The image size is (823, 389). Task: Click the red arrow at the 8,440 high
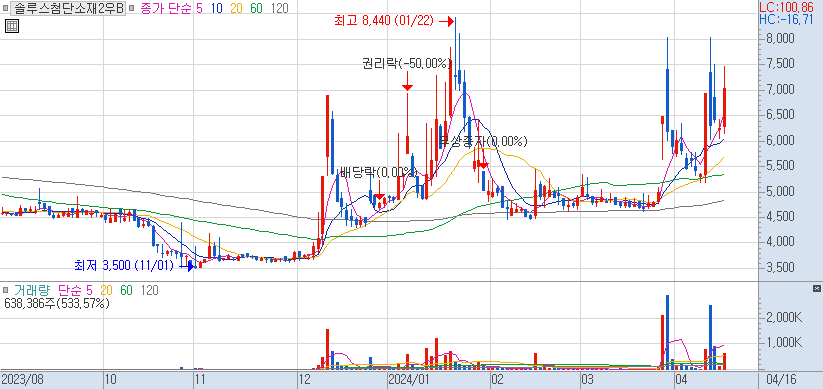tap(446, 21)
